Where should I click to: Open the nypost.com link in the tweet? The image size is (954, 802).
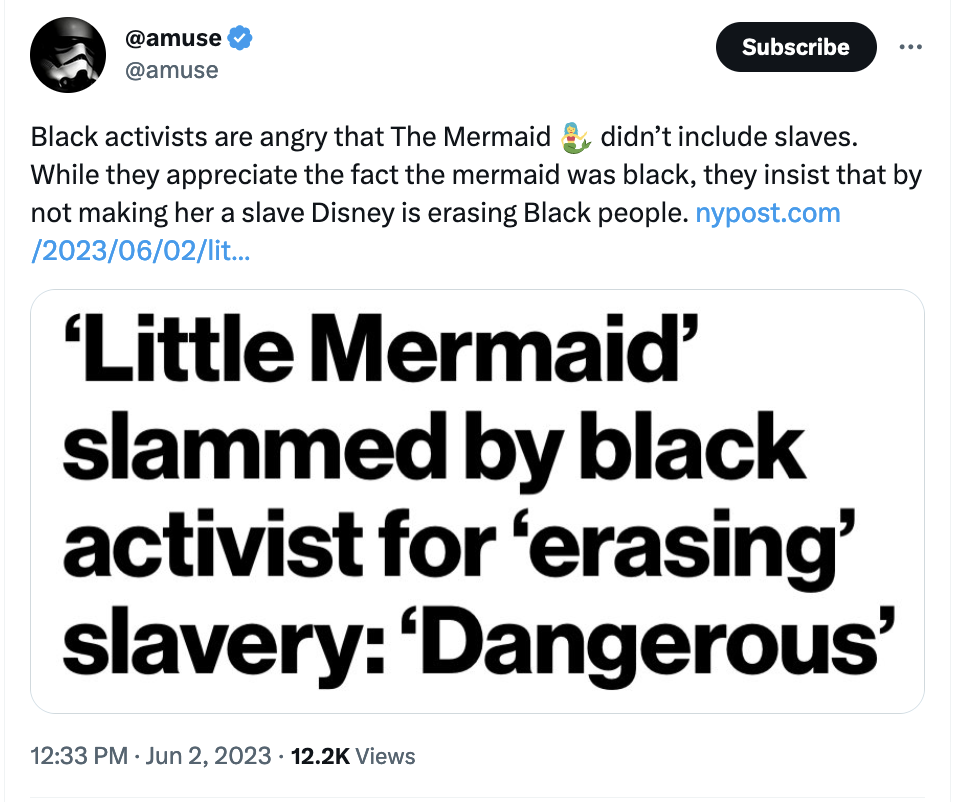coord(767,213)
